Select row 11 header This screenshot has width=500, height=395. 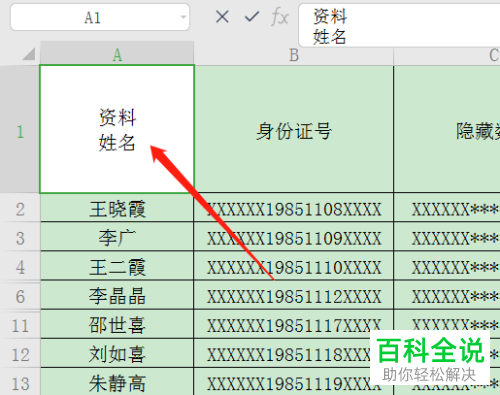coord(20,324)
